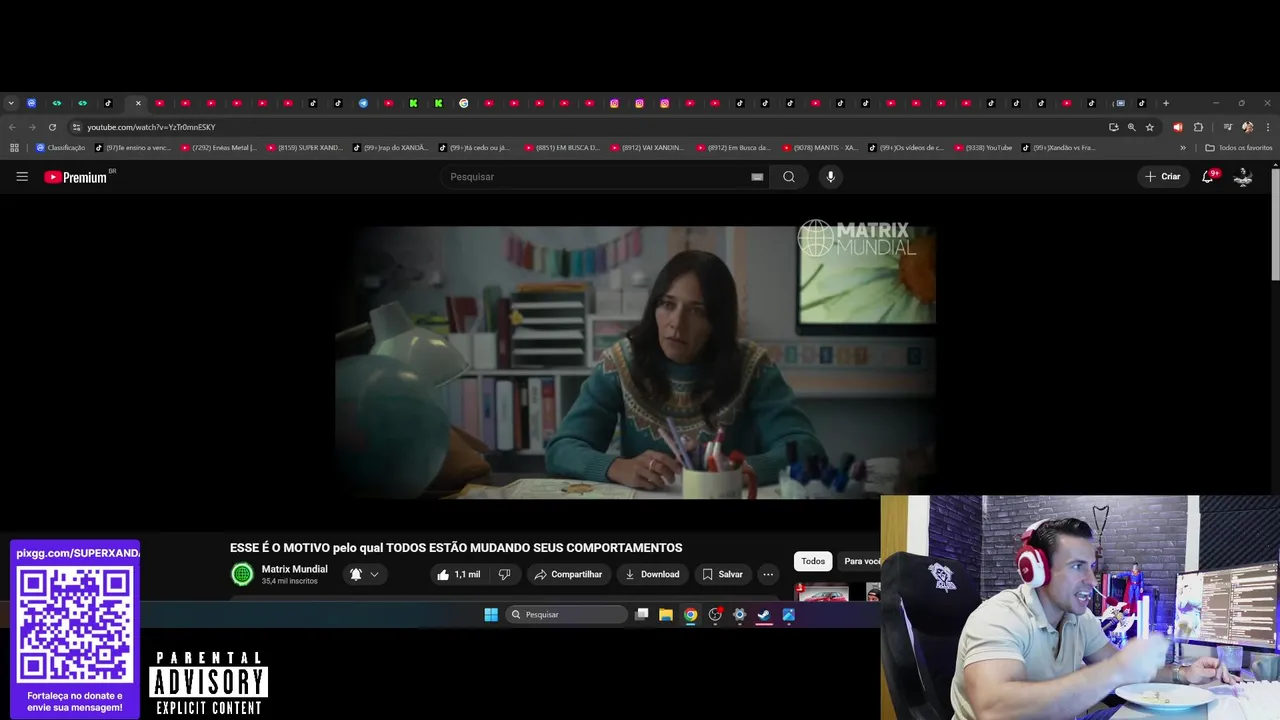Open the Matrix Mundial channel name link
This screenshot has width=1280, height=720.
pyautogui.click(x=294, y=569)
